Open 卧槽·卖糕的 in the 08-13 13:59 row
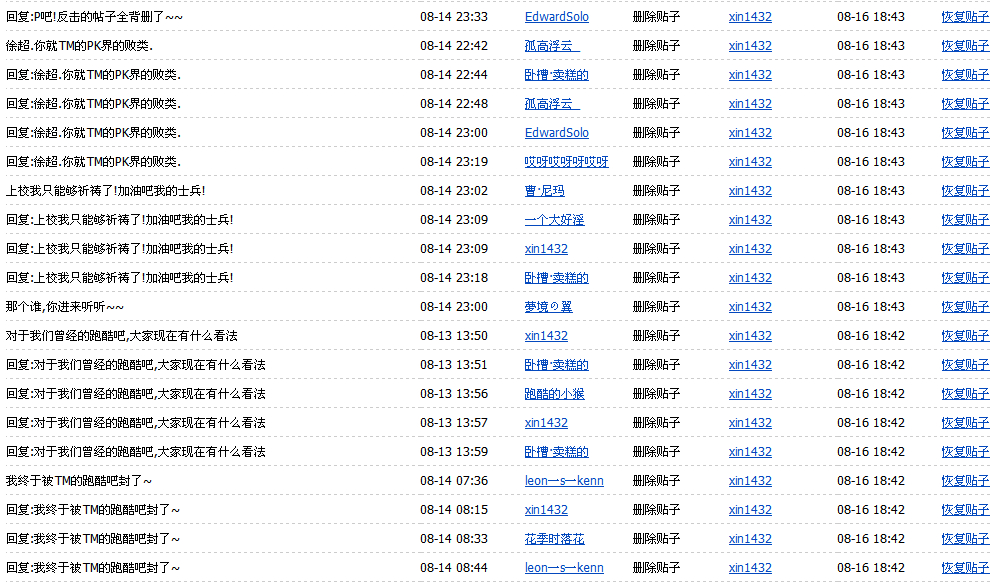Viewport: 990px width, 588px height. [556, 453]
